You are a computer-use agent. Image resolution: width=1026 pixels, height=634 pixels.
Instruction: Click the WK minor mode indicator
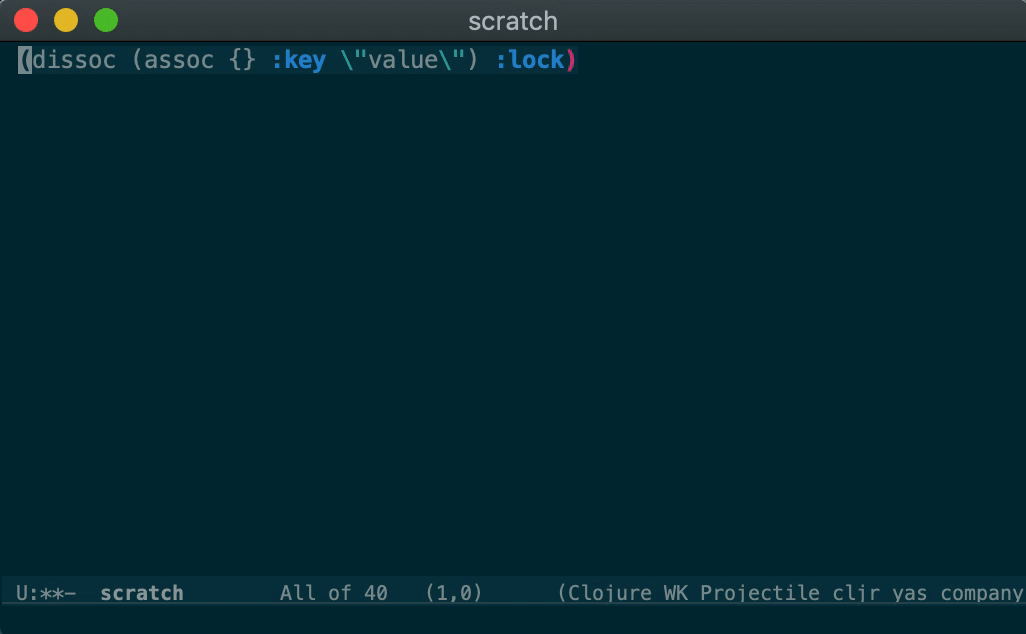[x=676, y=593]
